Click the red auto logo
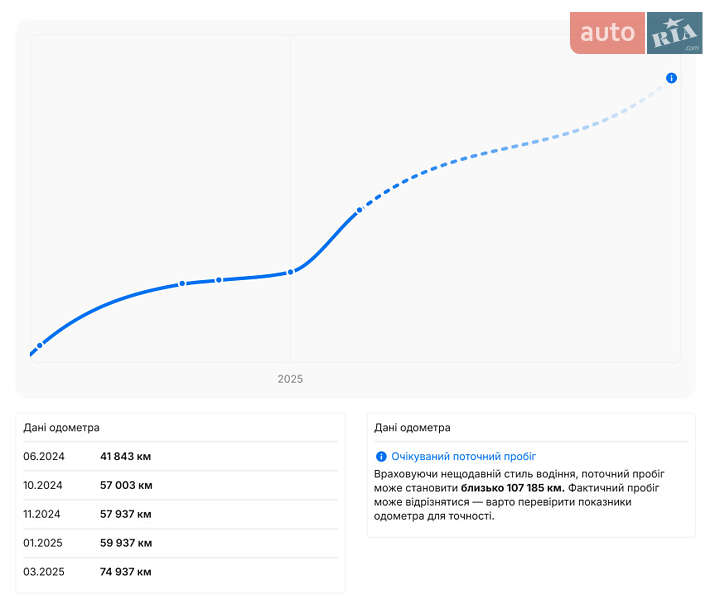 [608, 33]
